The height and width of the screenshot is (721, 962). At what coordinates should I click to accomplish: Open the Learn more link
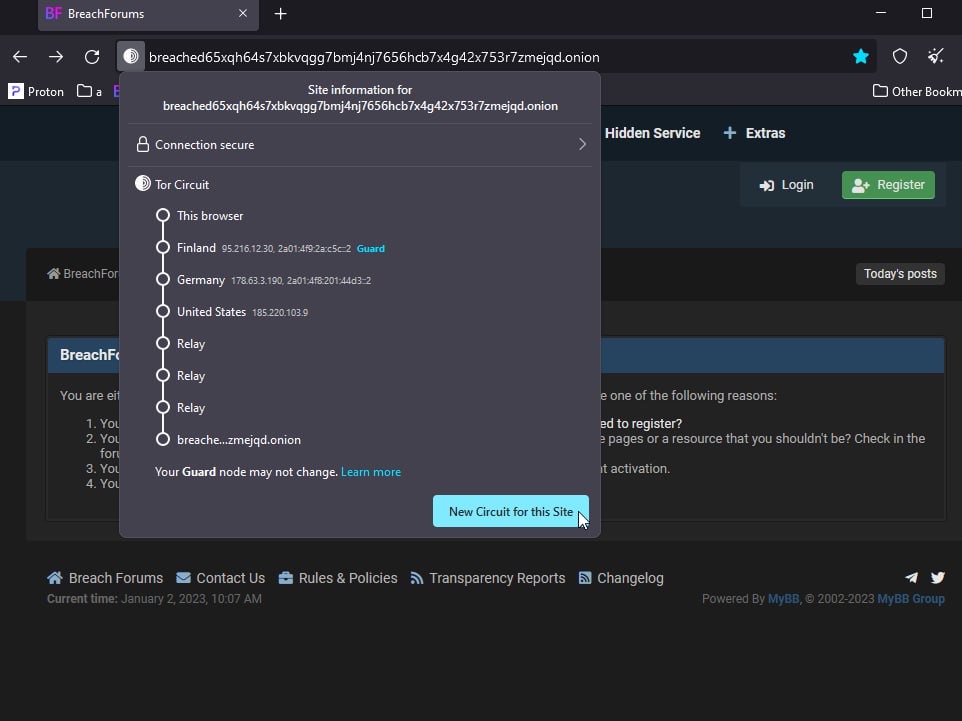371,472
